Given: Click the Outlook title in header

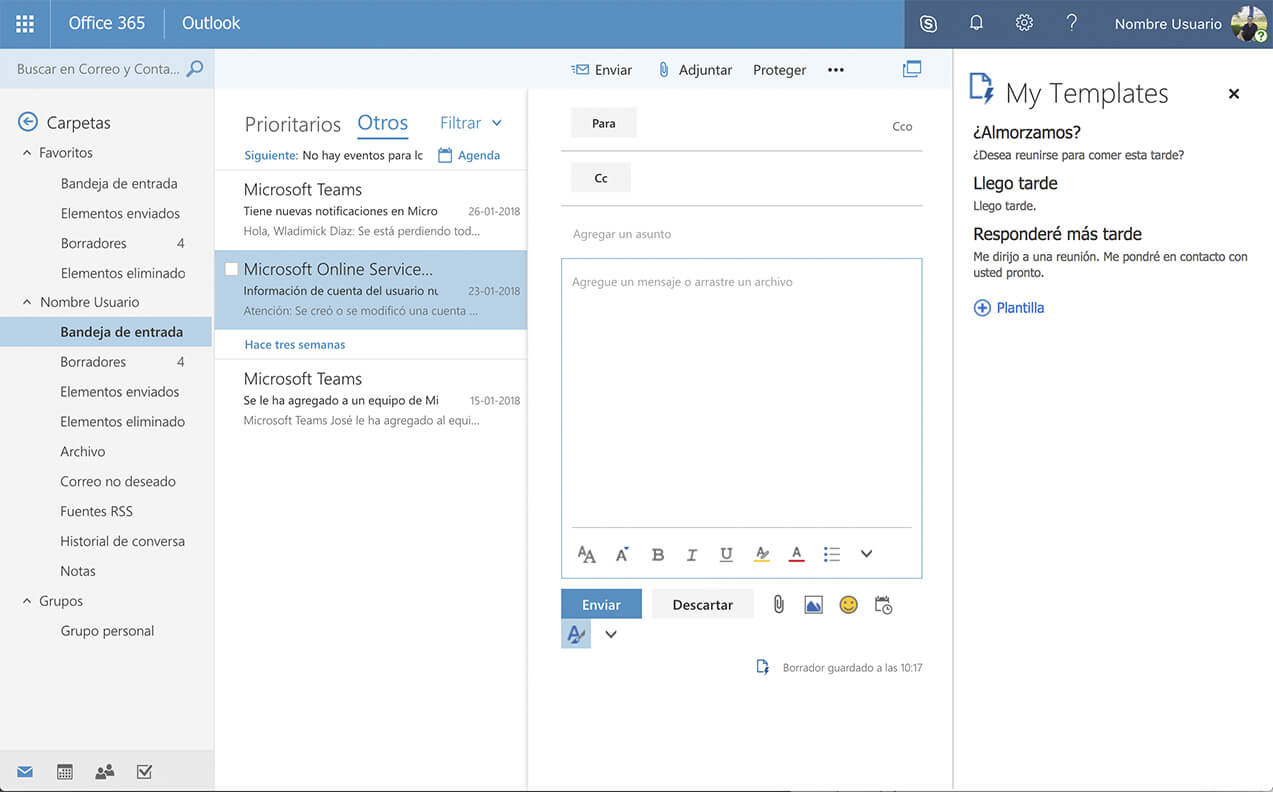Looking at the screenshot, I should pos(211,23).
